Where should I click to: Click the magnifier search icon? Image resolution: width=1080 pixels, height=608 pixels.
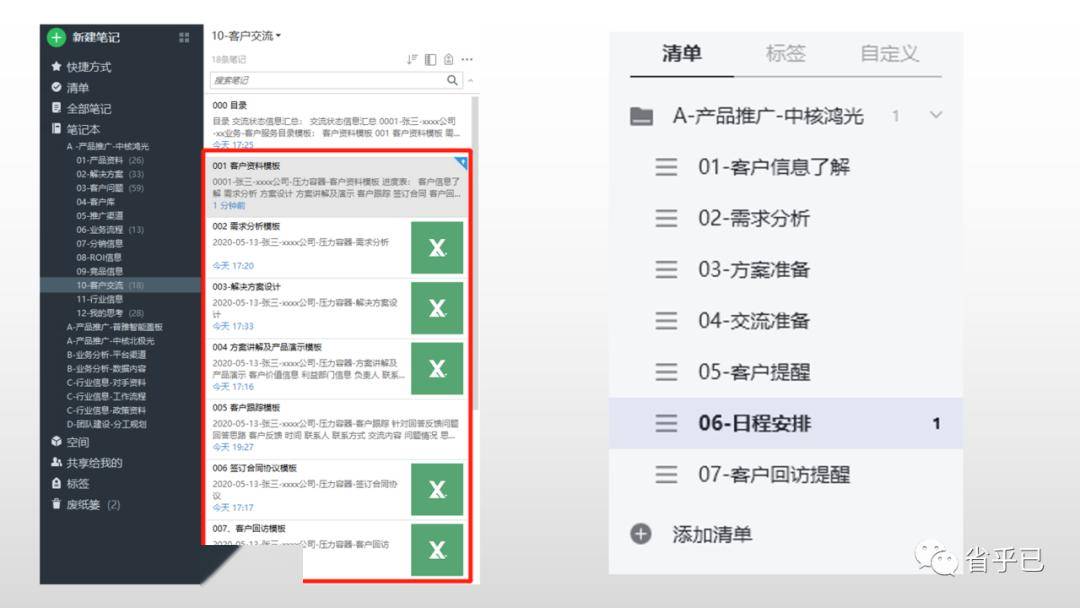[452, 80]
